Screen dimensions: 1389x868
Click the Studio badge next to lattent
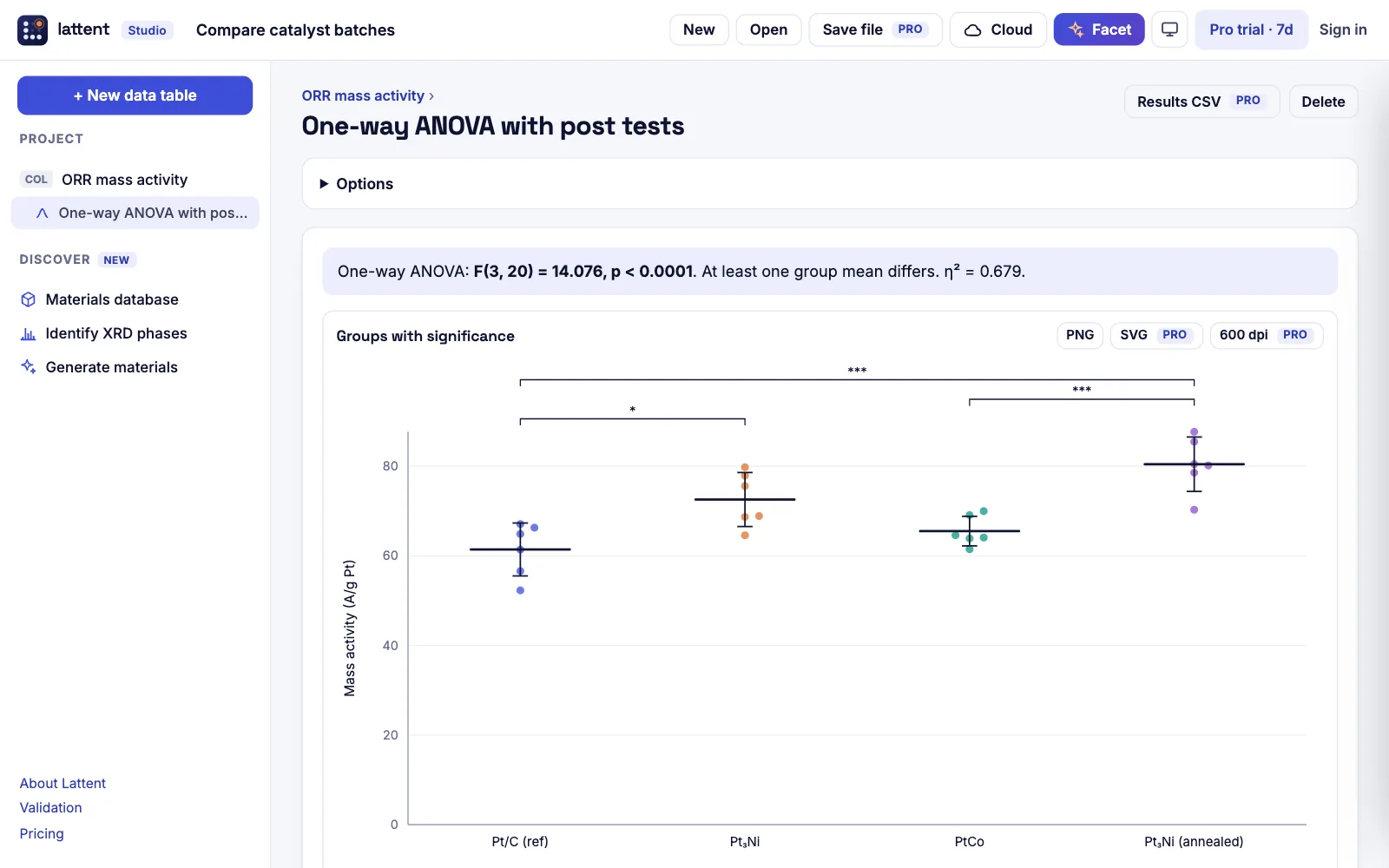[x=147, y=30]
